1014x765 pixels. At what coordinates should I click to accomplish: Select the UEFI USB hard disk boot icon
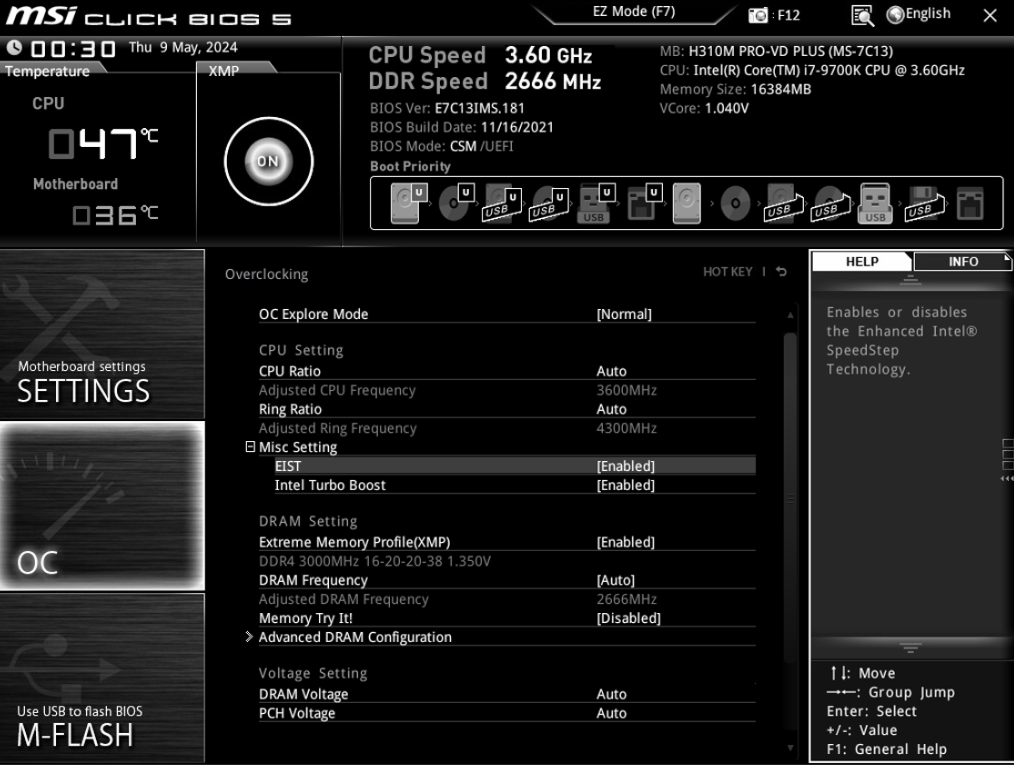click(502, 204)
